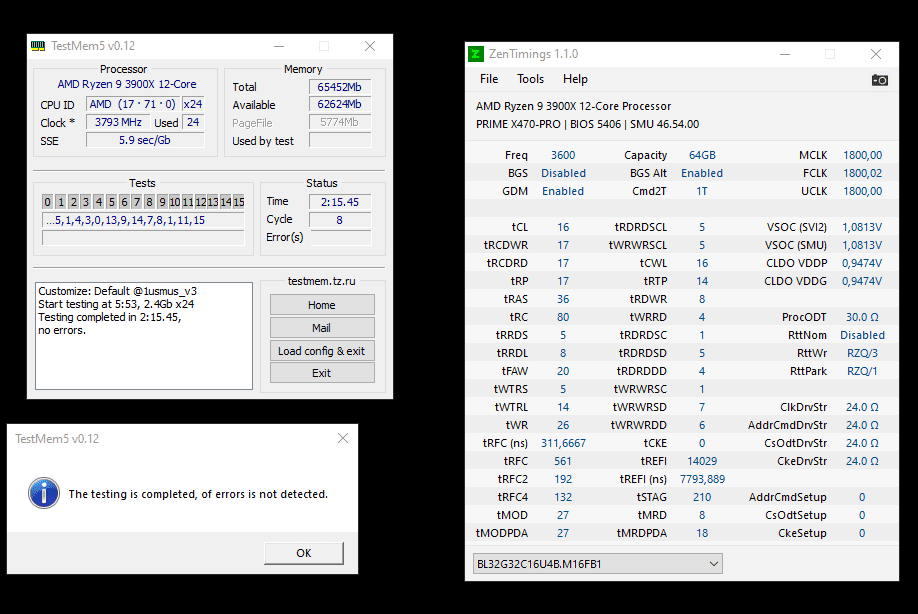Click the Home button in TestMem5
The height and width of the screenshot is (614, 918).
point(322,305)
